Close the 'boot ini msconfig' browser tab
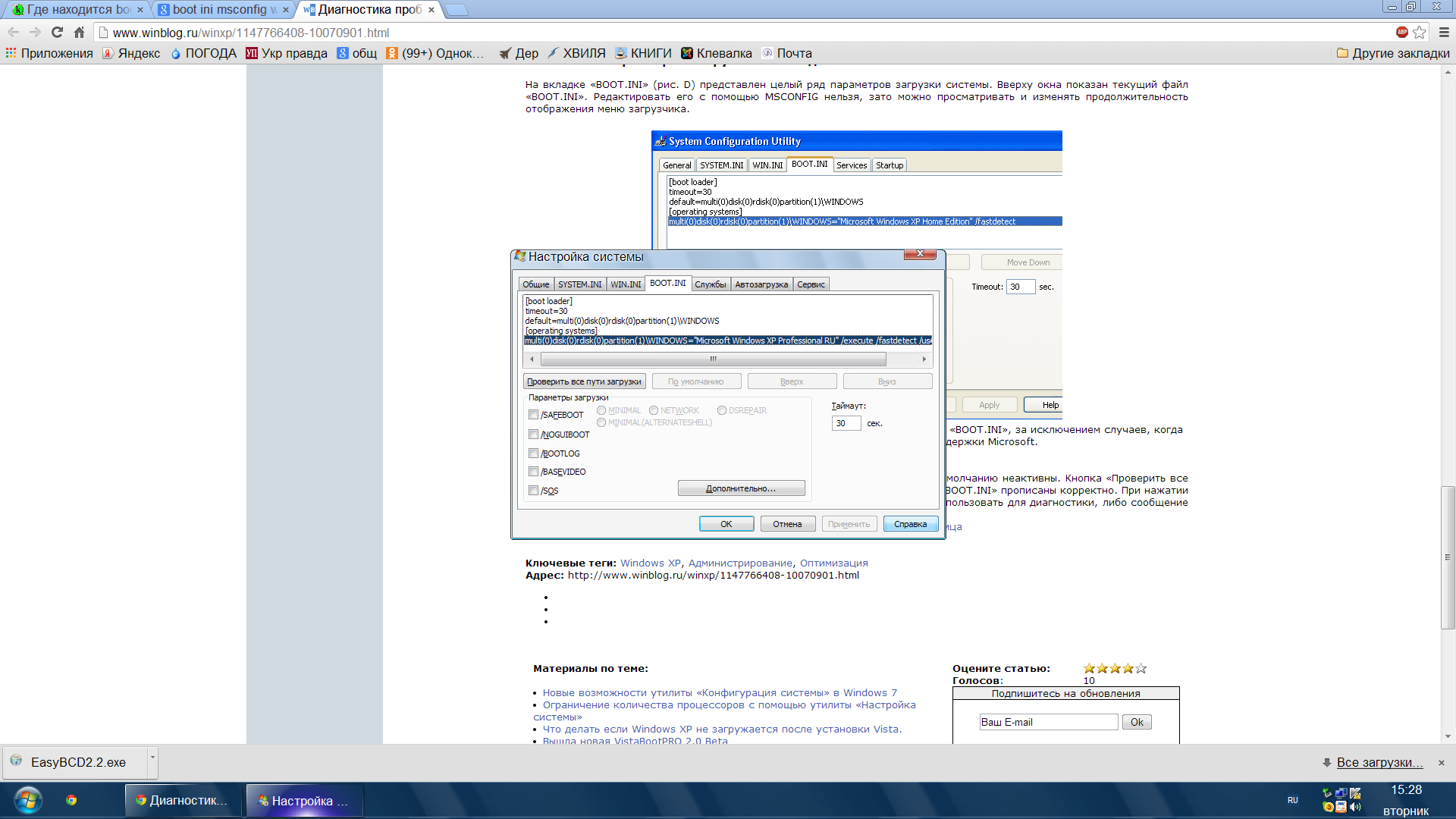1456x819 pixels. click(286, 10)
